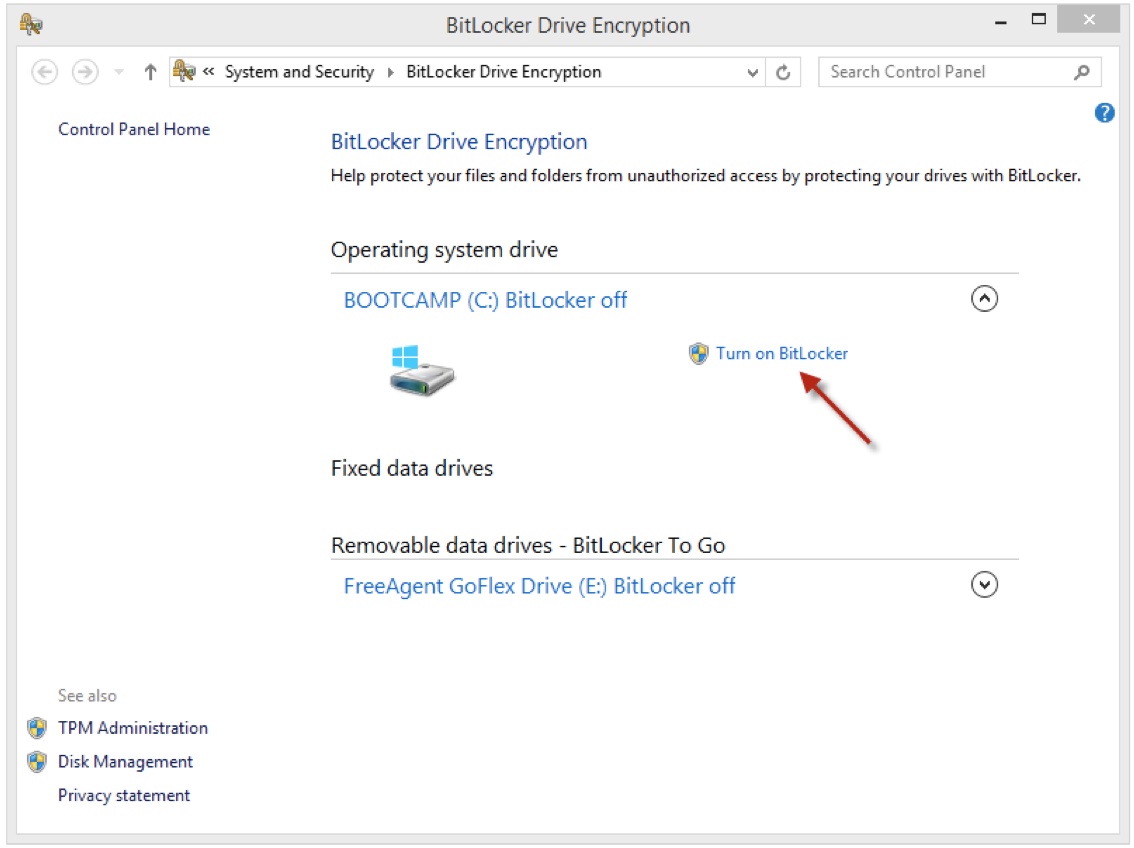Expand the FreeAgent GoFlex Drive section
The image size is (1134, 848).
[984, 584]
